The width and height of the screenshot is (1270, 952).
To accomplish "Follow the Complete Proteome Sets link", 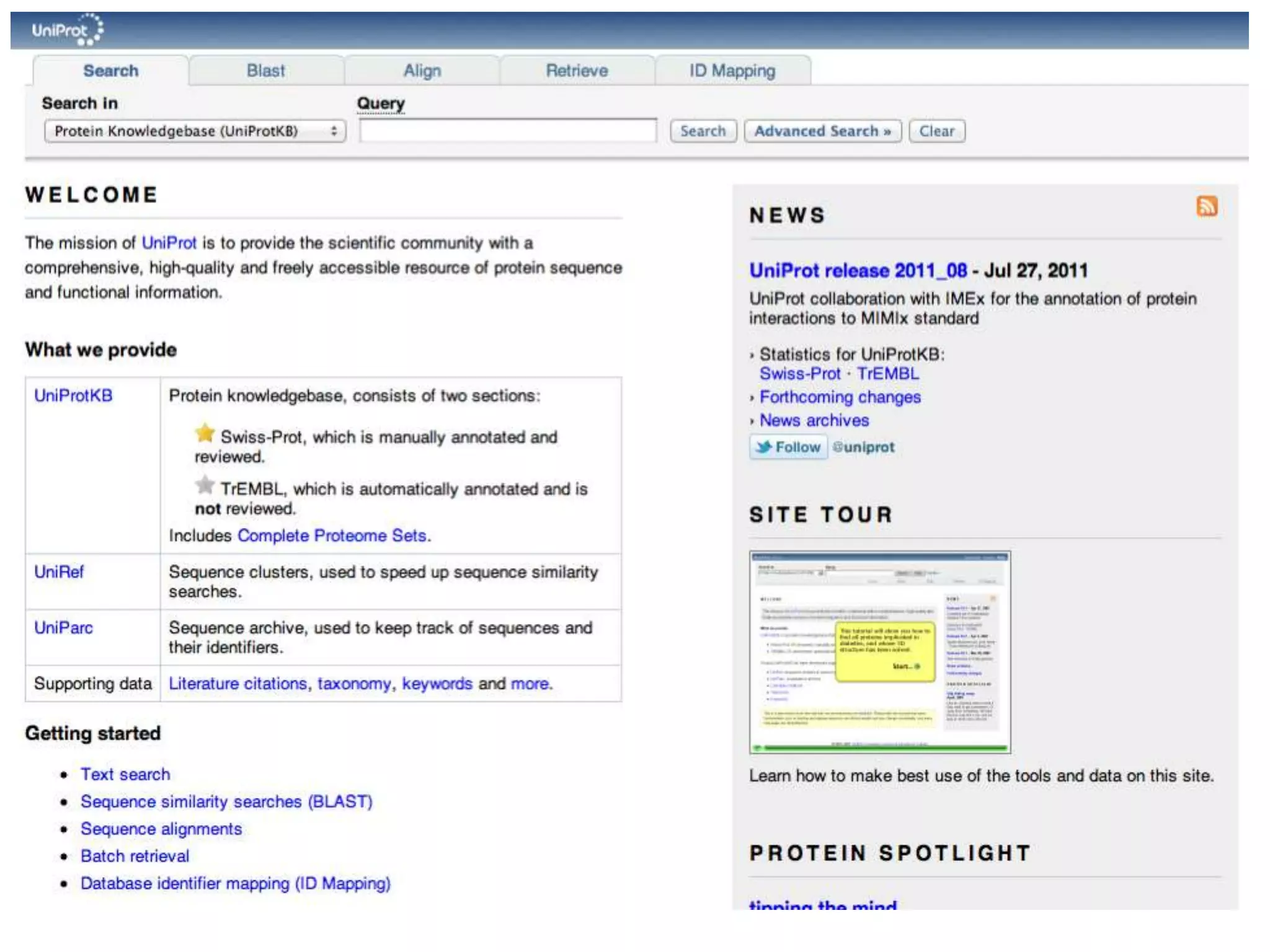I will pyautogui.click(x=333, y=535).
